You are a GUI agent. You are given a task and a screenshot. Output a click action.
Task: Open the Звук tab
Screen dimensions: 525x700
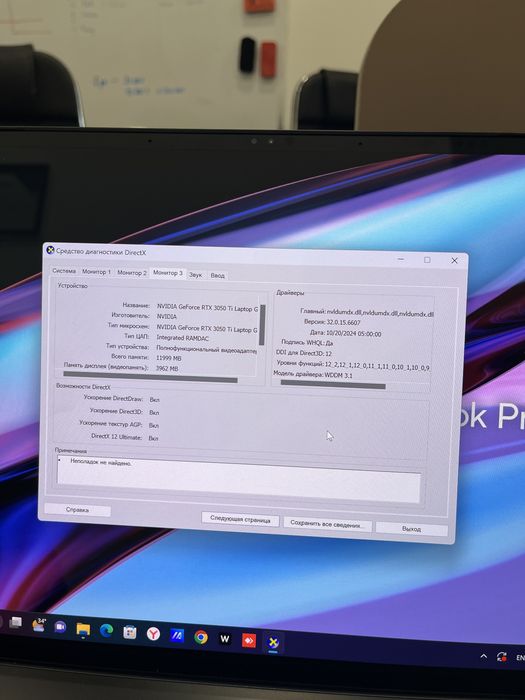coord(195,275)
